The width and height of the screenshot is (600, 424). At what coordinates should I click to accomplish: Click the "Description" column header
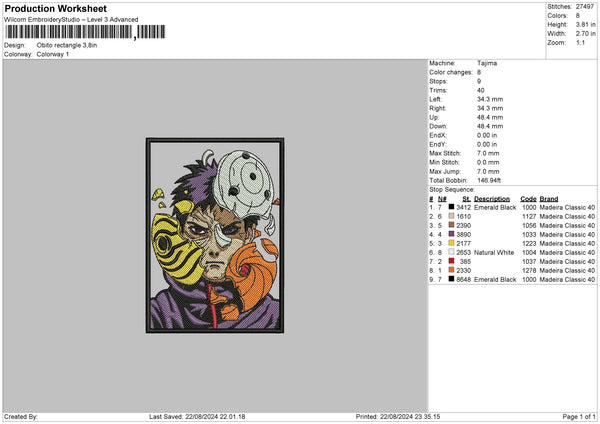click(492, 199)
